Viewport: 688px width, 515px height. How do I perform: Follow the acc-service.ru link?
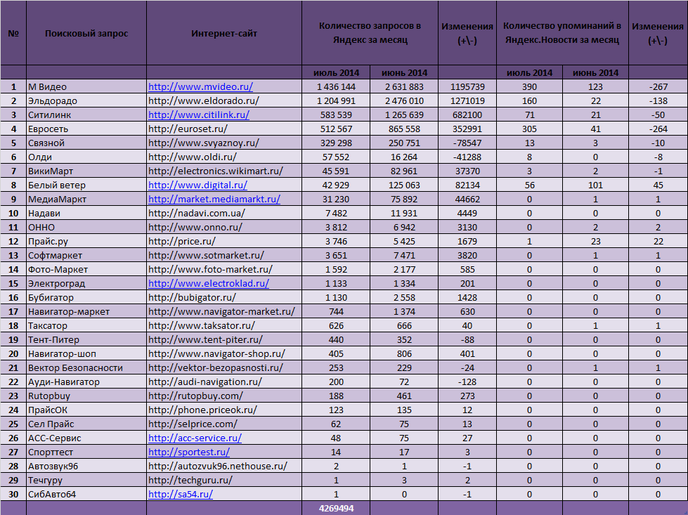tap(195, 438)
